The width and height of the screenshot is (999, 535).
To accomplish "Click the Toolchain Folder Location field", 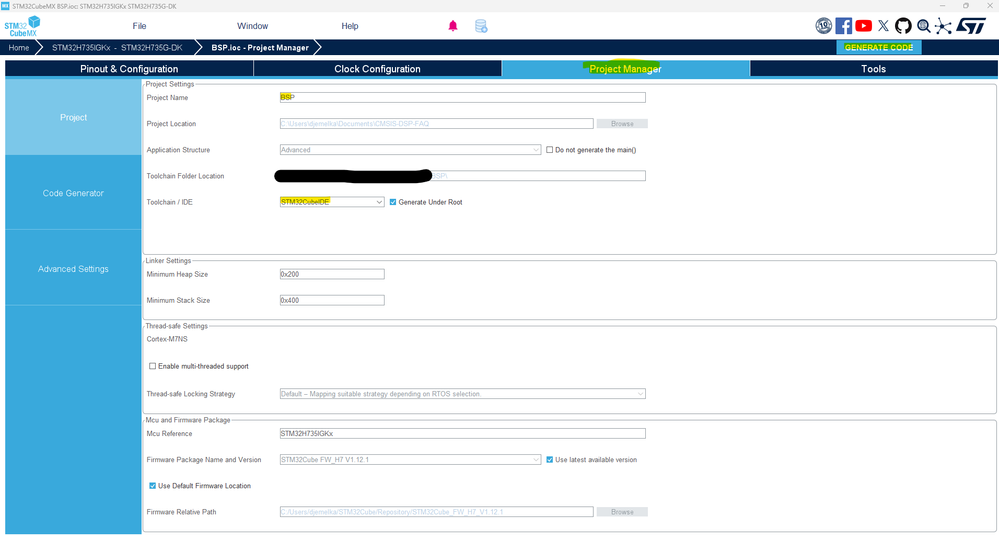I will (463, 176).
